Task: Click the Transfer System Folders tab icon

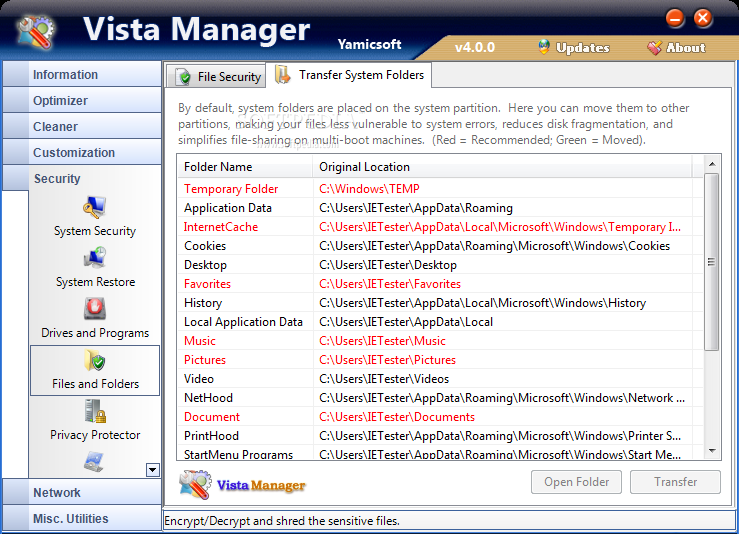Action: (283, 74)
